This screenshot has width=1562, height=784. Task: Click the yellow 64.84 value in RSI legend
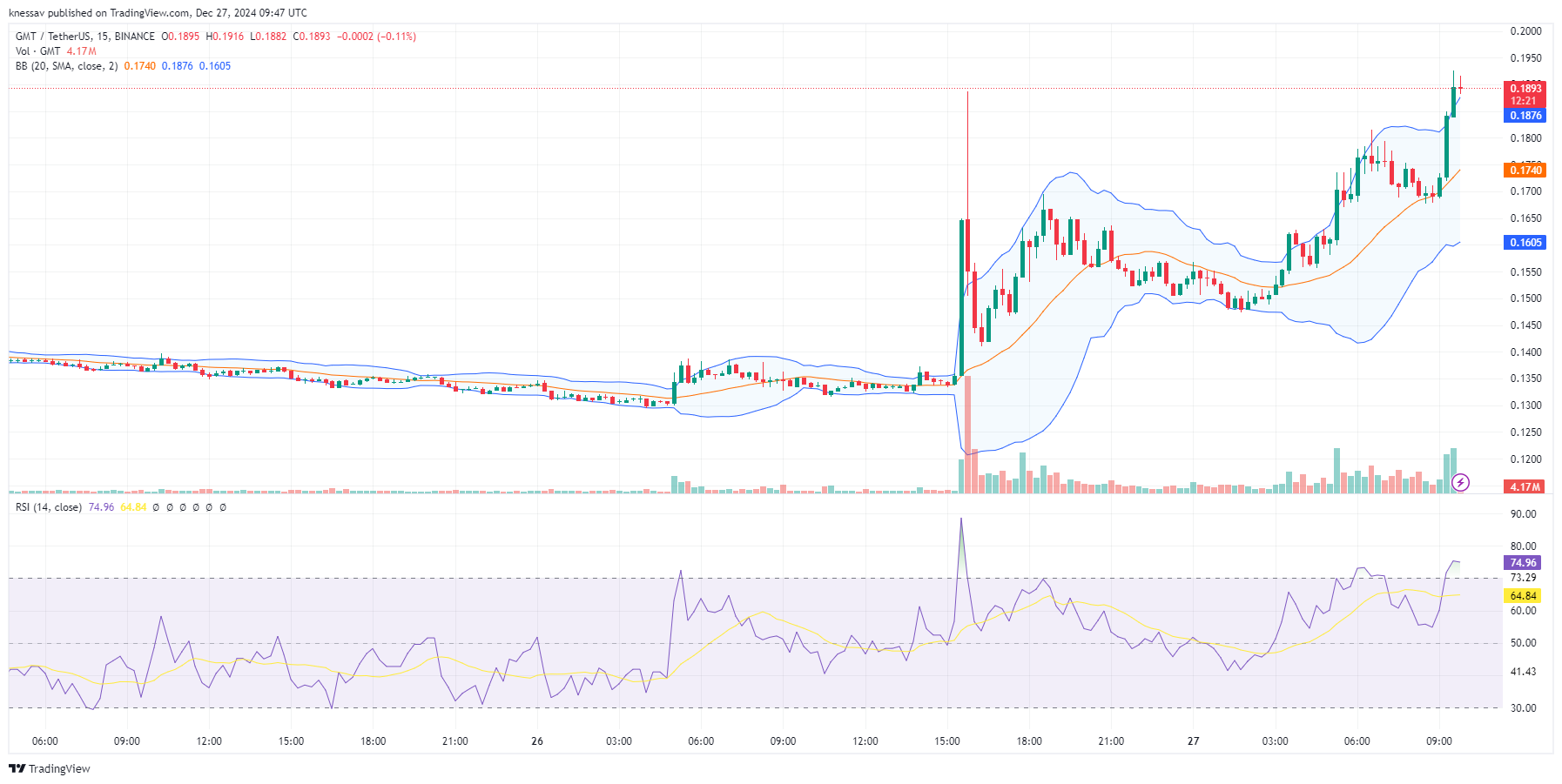133,507
